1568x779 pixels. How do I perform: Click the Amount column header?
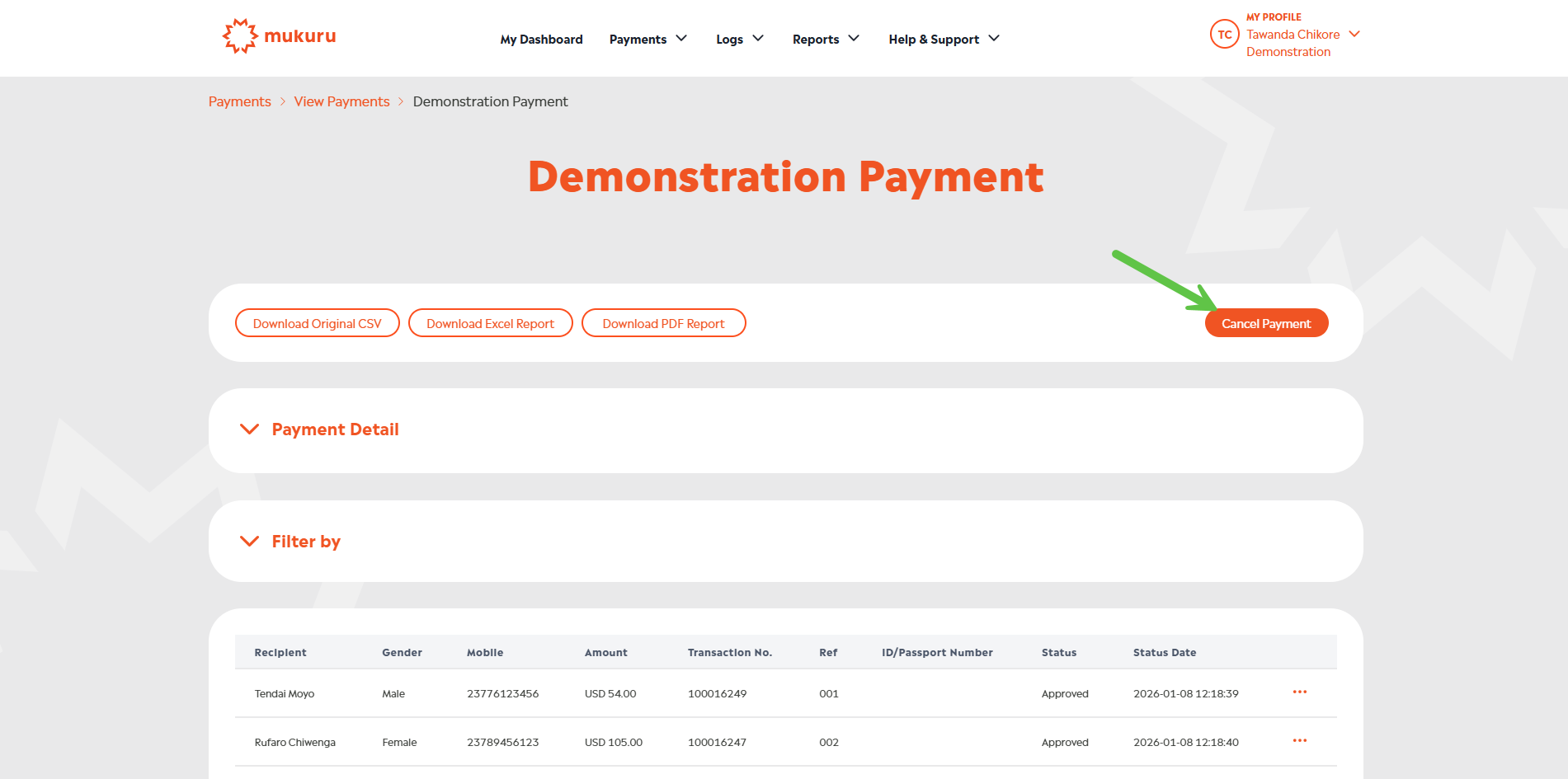click(x=605, y=652)
